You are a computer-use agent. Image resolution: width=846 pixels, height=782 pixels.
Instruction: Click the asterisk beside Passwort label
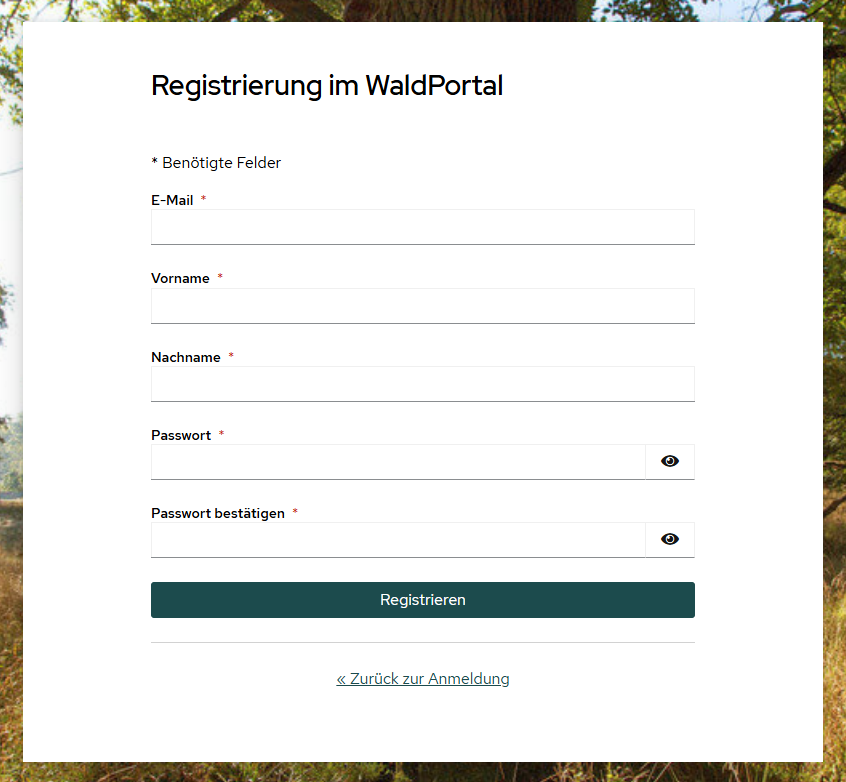tap(221, 434)
